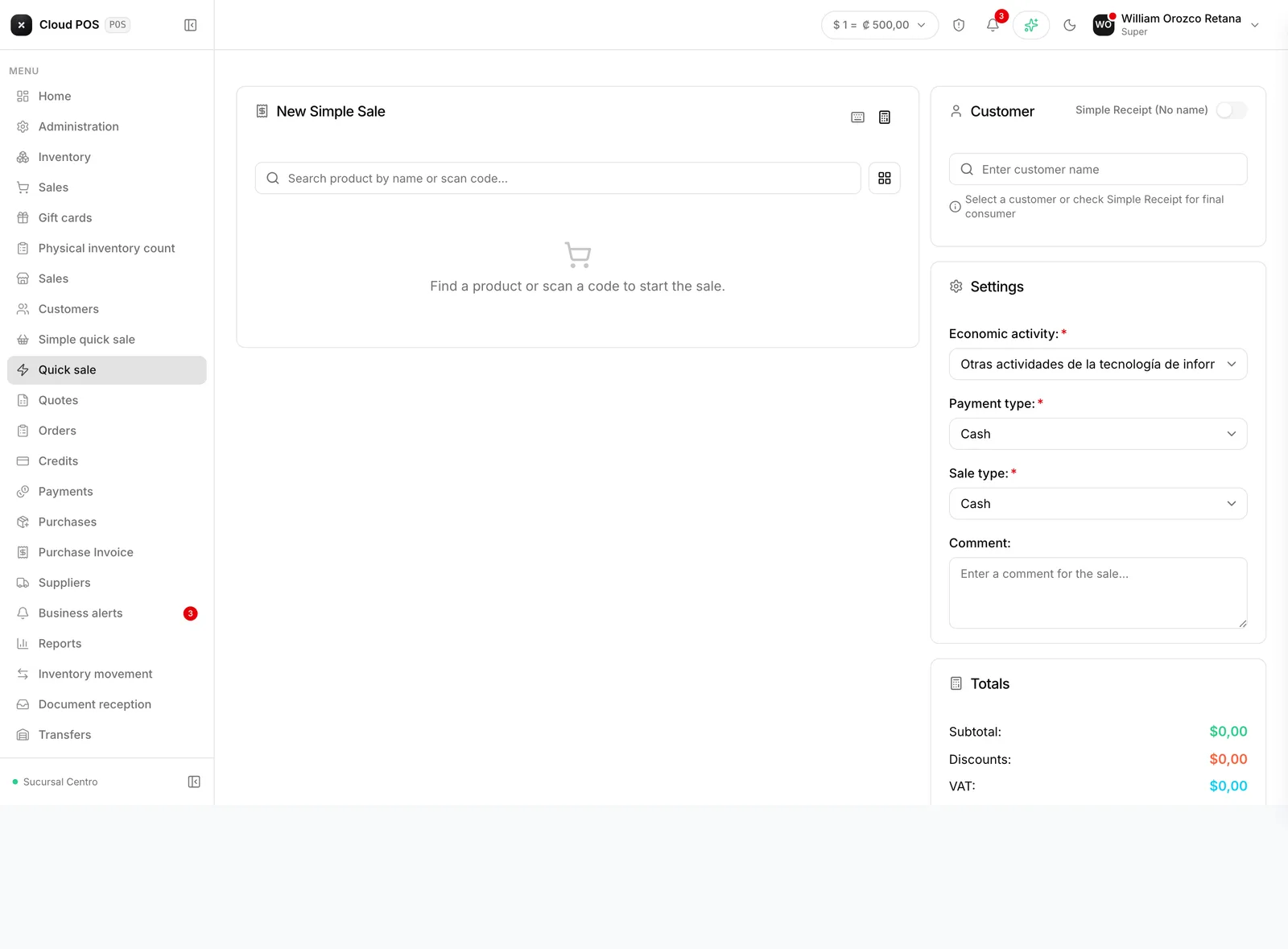1288x949 pixels.
Task: Open Transfers menu item
Action: tap(107, 735)
